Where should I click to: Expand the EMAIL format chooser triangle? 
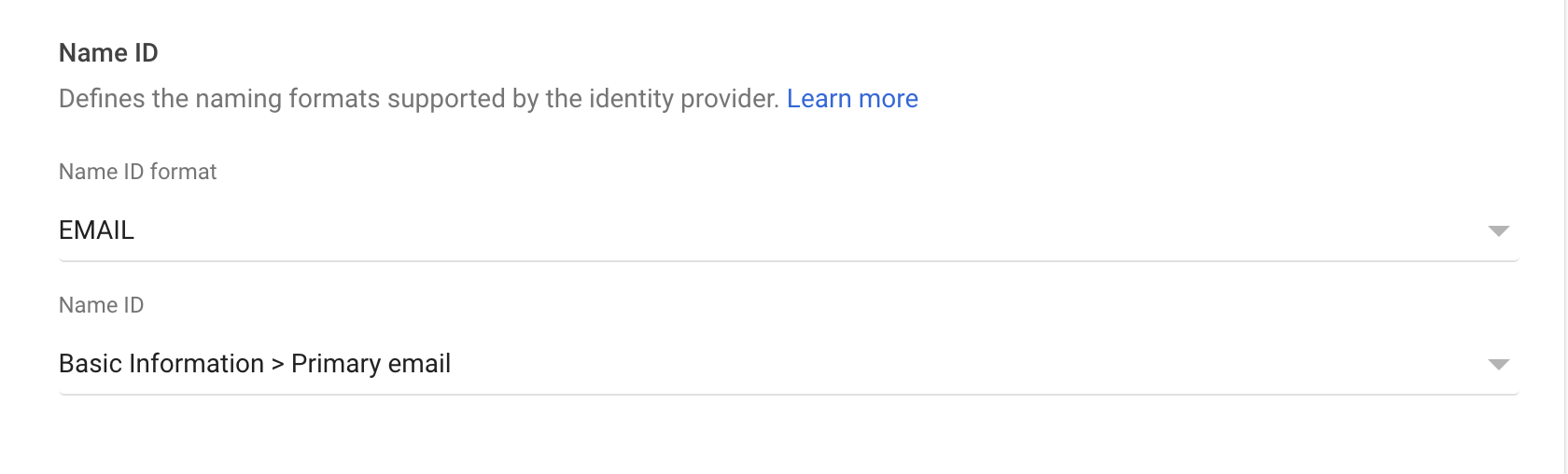1498,231
